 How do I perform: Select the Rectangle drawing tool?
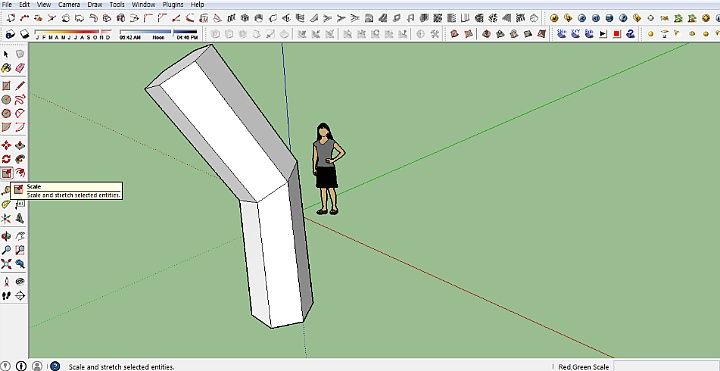(6, 86)
